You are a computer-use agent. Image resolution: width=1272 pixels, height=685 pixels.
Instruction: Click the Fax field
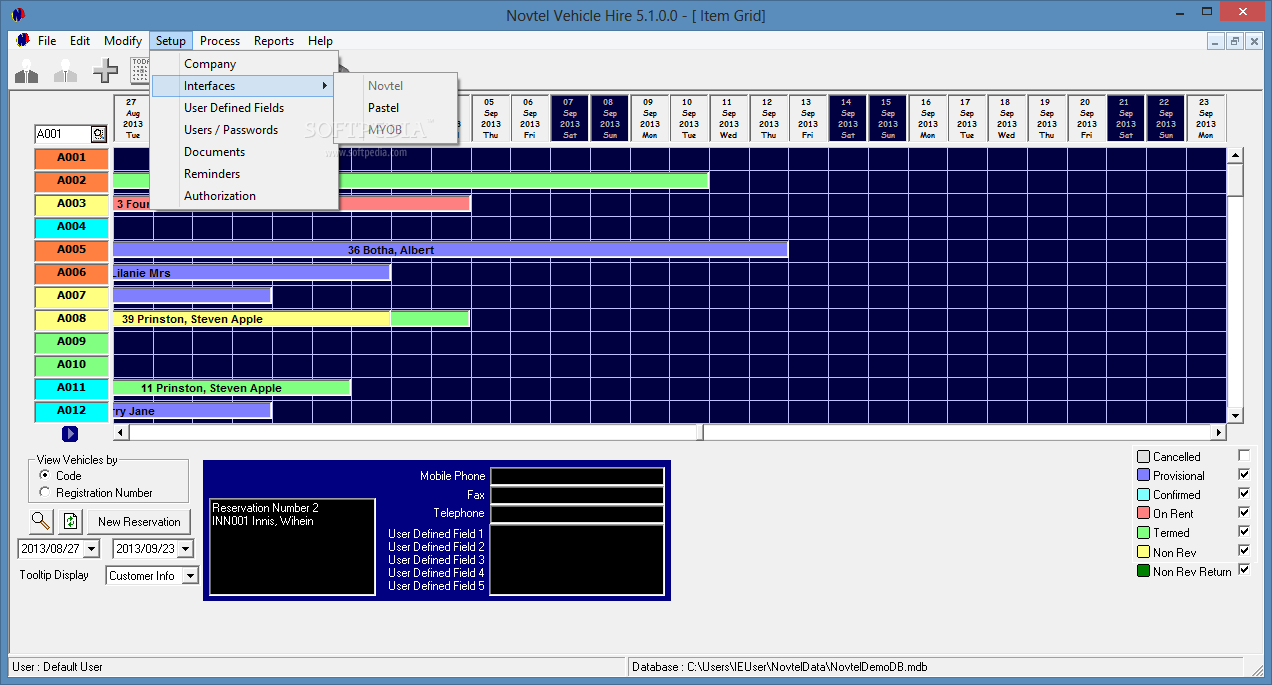tap(577, 495)
